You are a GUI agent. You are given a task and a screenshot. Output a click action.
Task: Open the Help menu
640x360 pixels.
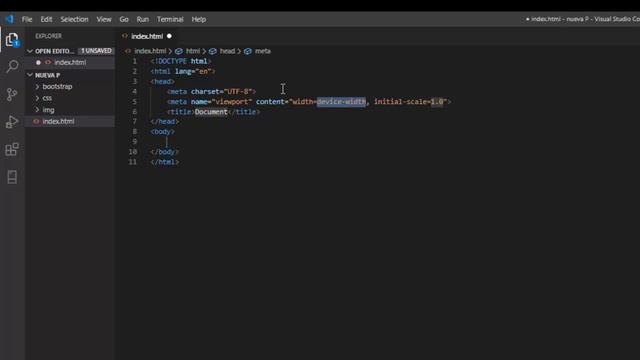point(199,19)
